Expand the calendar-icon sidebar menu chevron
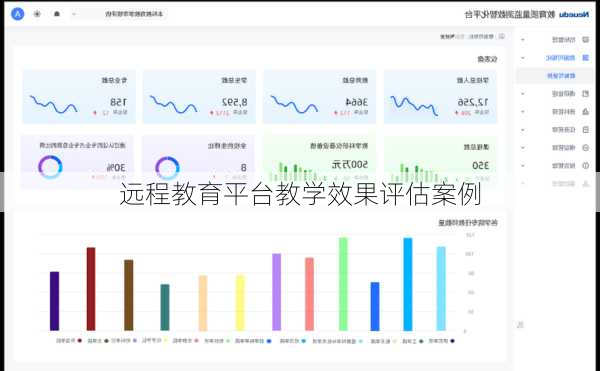The width and height of the screenshot is (600, 371). pos(523,130)
